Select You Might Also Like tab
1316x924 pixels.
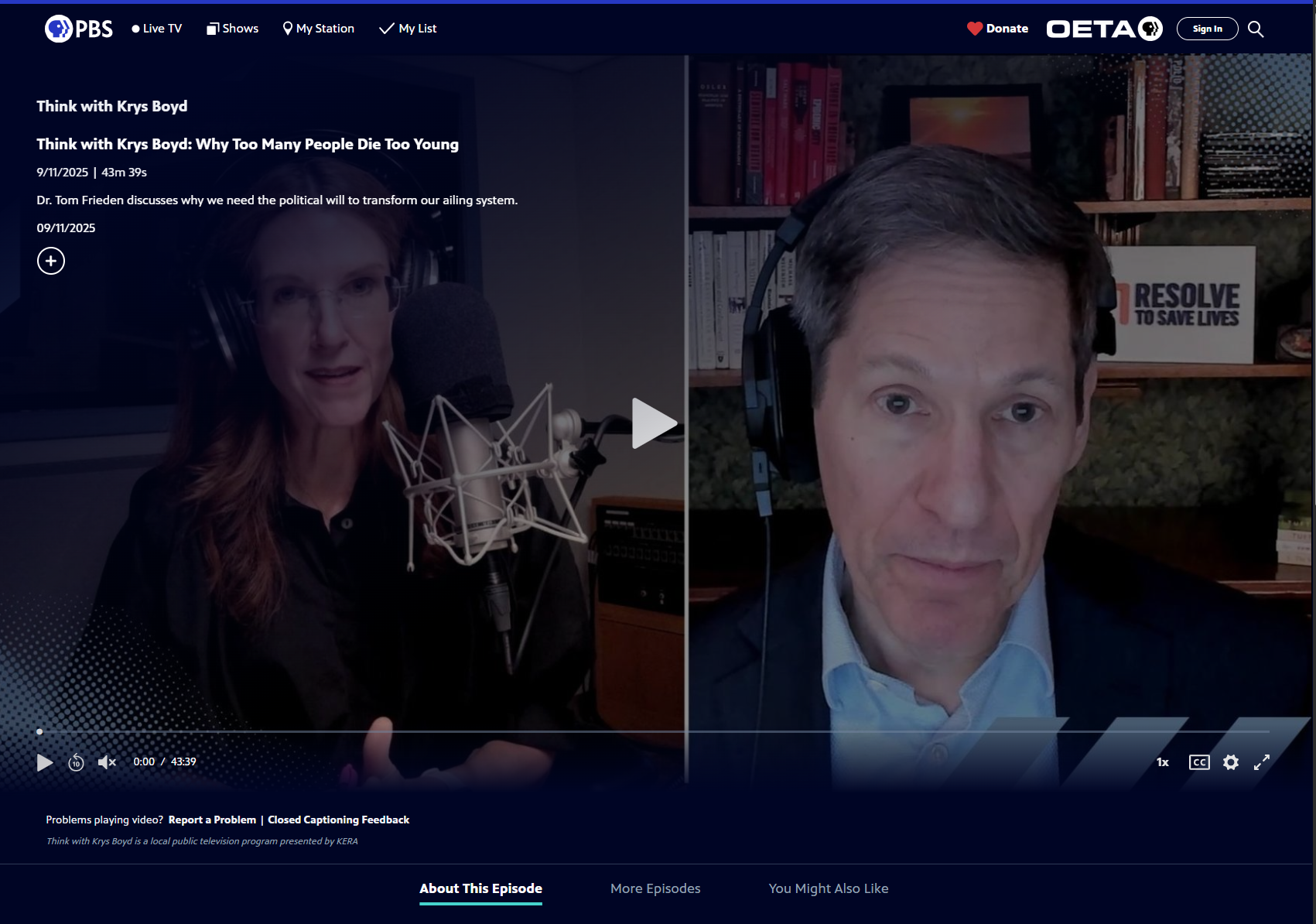coord(829,888)
